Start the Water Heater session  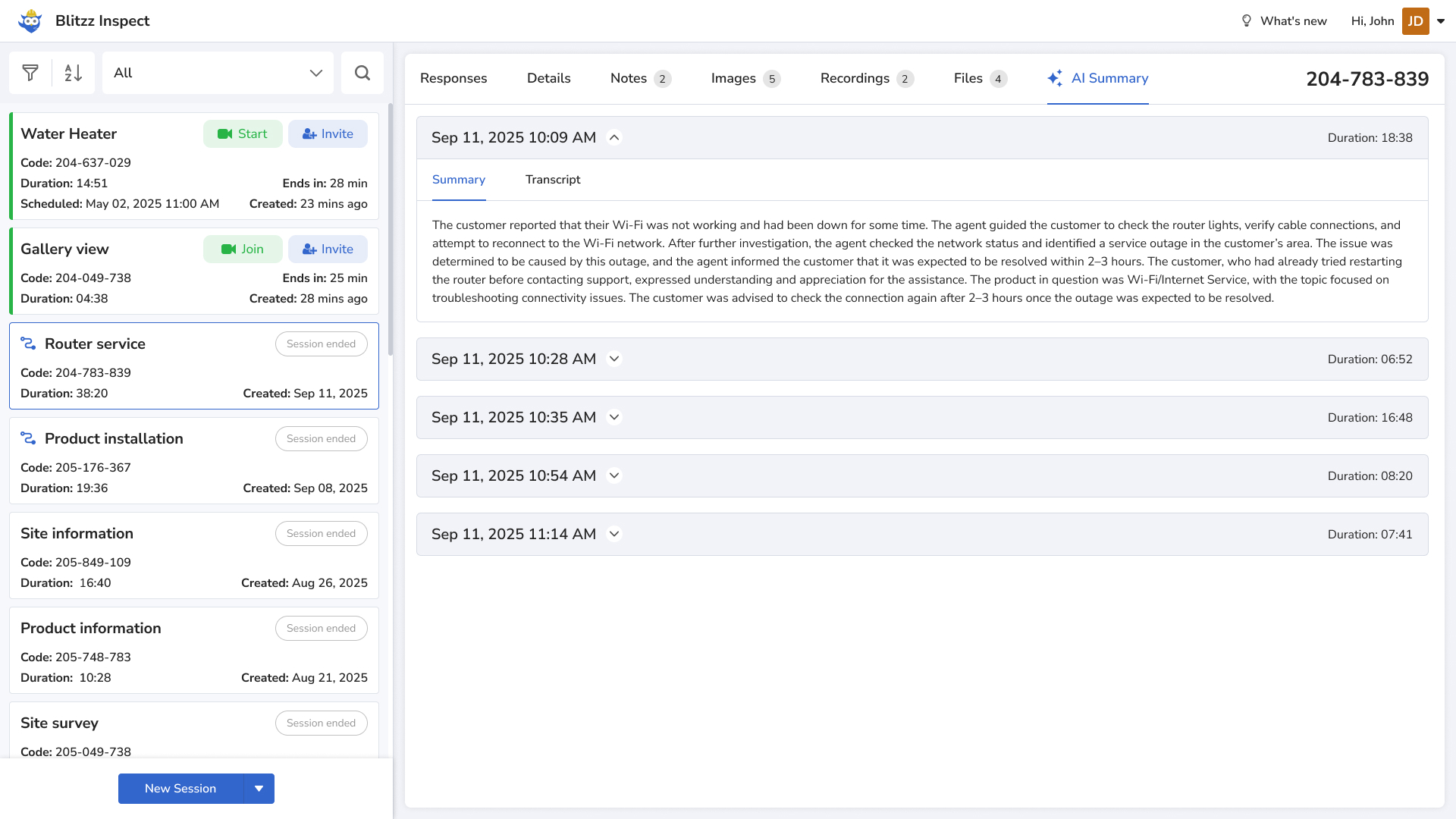243,133
